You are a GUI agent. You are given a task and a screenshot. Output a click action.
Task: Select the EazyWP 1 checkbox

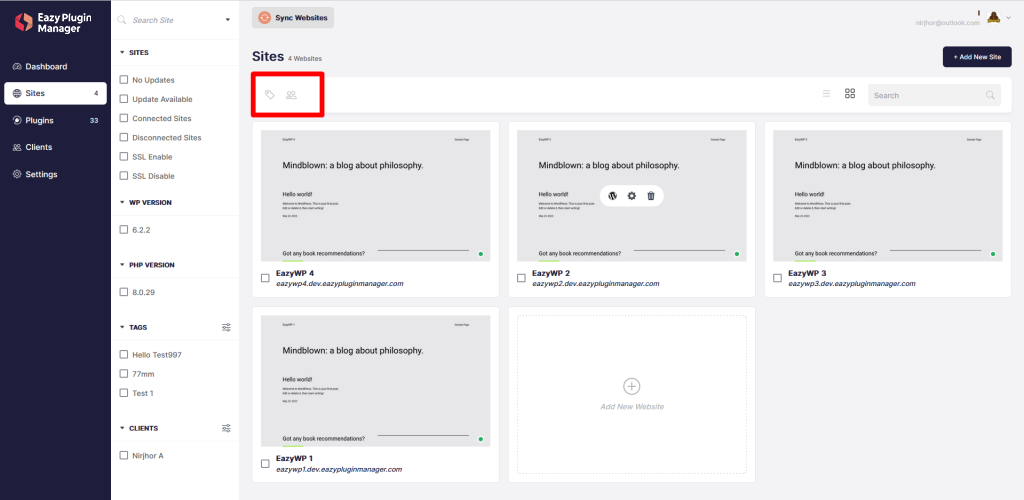pos(265,463)
